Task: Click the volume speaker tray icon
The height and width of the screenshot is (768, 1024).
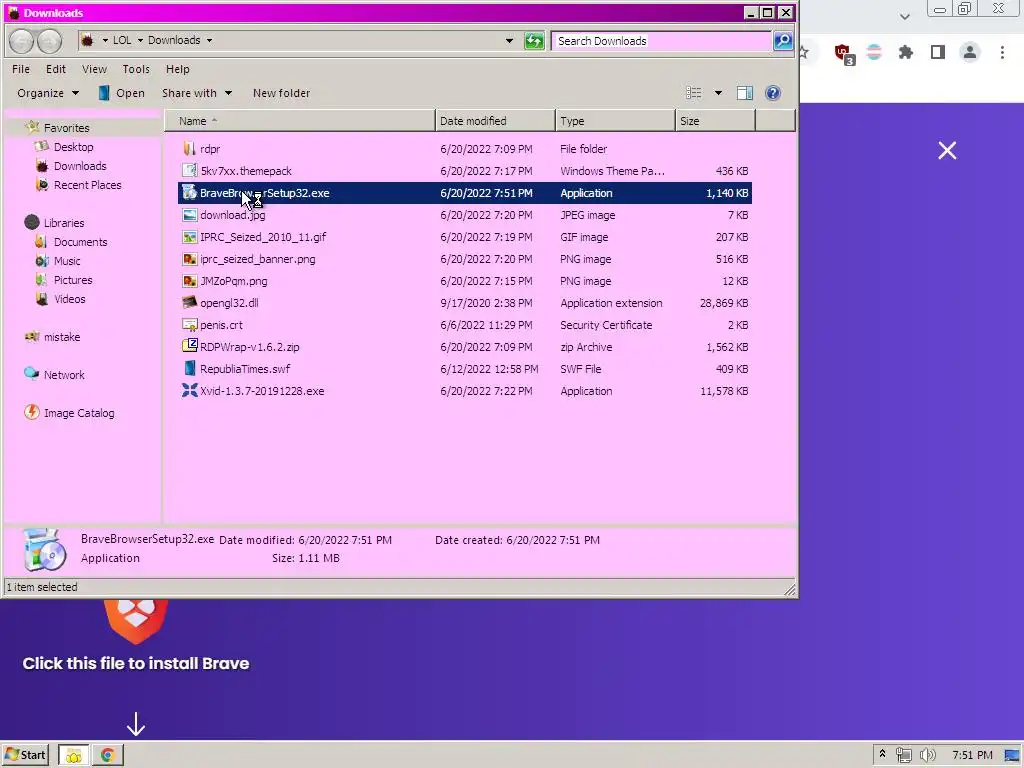Action: [x=927, y=756]
